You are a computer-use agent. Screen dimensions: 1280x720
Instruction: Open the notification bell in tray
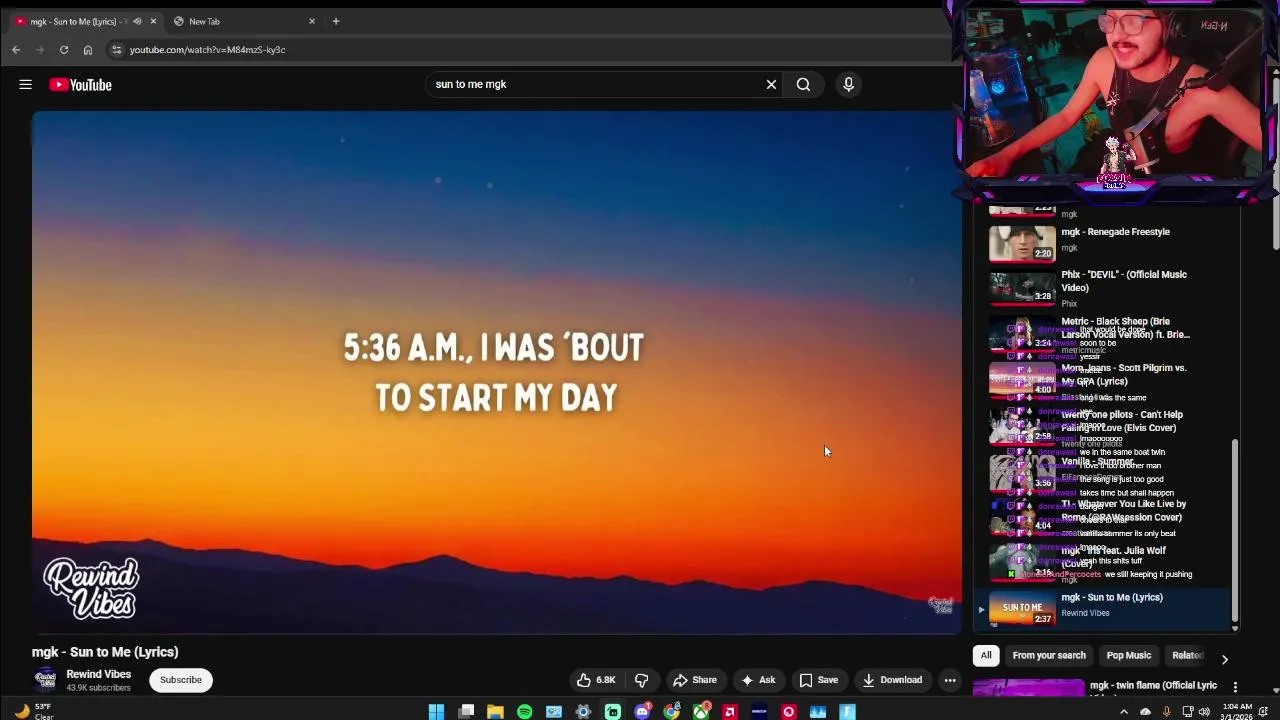[x=1264, y=712]
